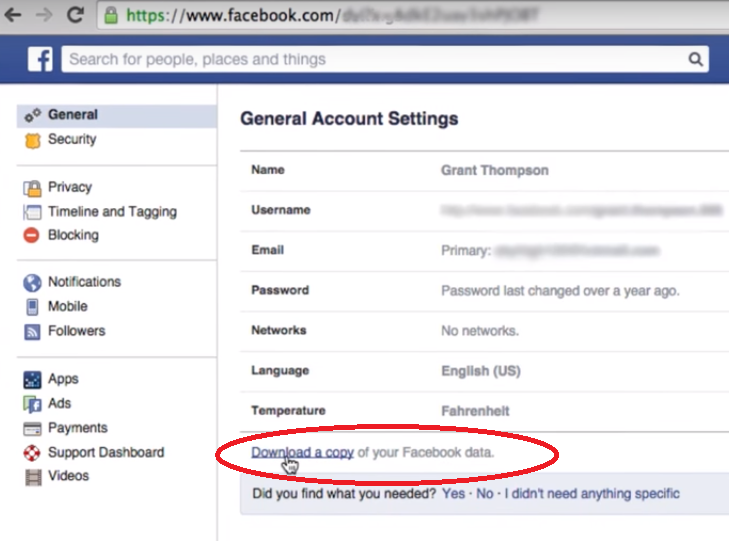
Task: Click the Password row label
Action: [280, 290]
